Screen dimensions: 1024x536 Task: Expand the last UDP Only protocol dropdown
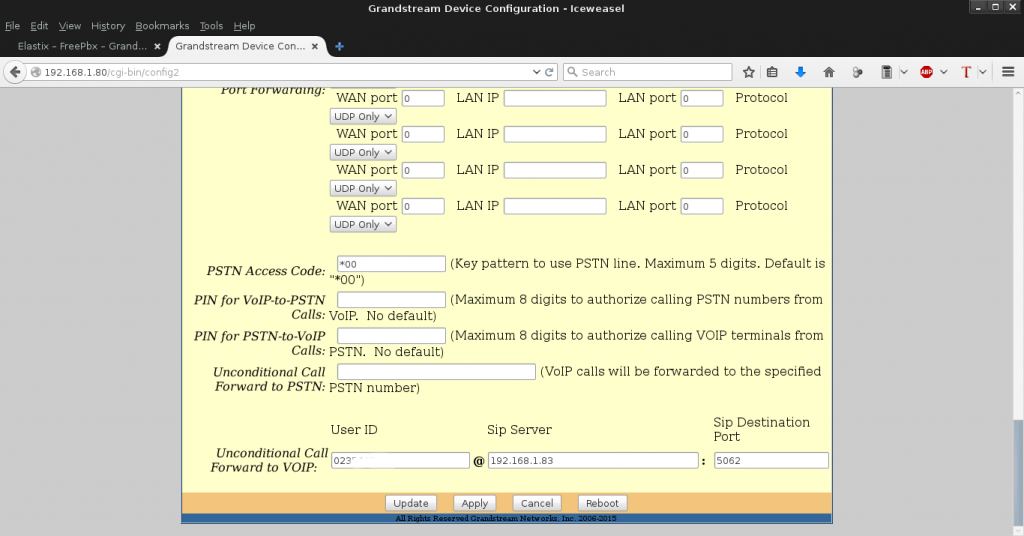pyautogui.click(x=363, y=225)
